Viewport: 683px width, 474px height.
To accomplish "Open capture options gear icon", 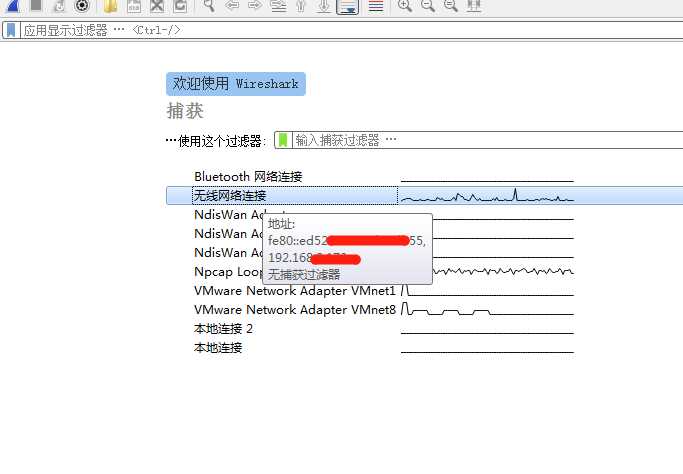I will (82, 5).
